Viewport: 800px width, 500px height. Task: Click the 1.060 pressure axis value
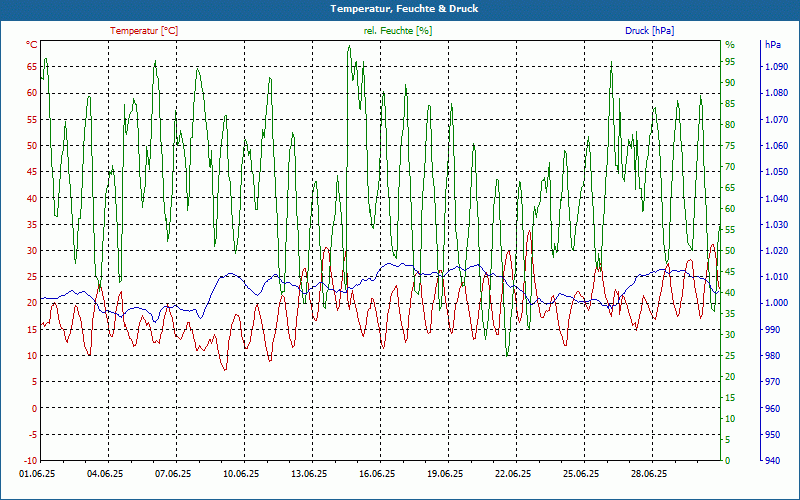coord(776,145)
